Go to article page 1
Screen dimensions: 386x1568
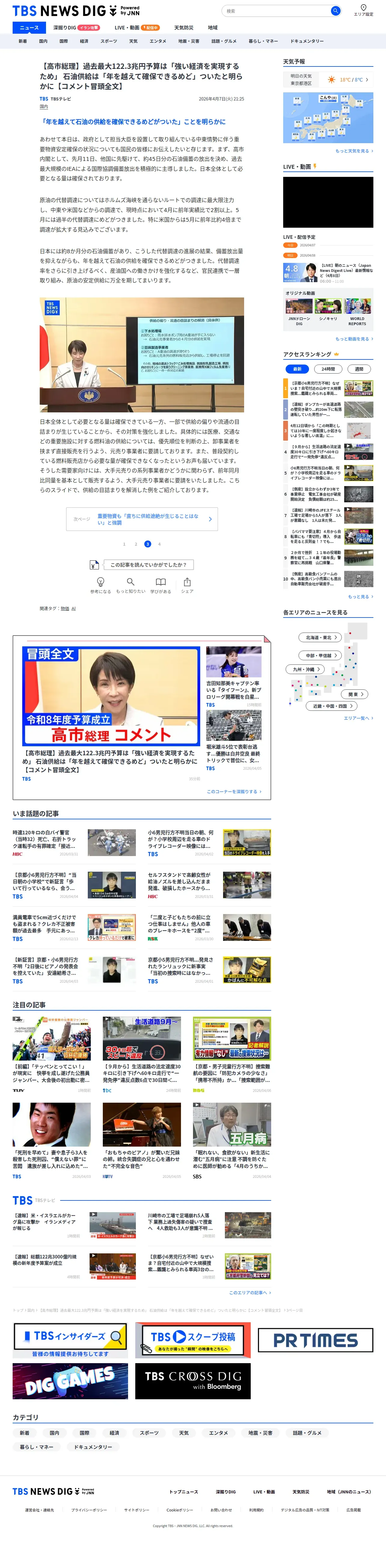pos(124,544)
